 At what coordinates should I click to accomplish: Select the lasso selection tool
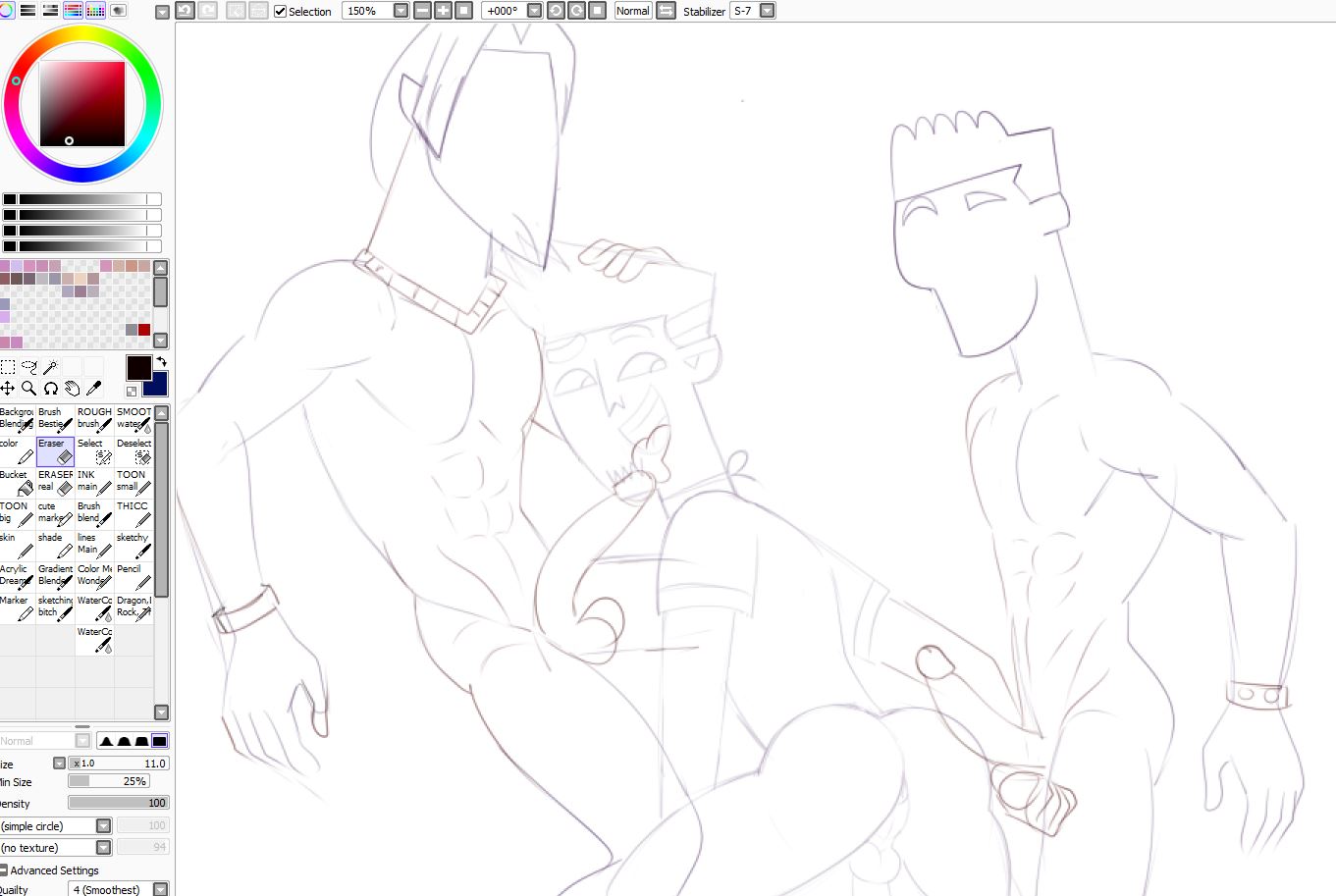28,367
